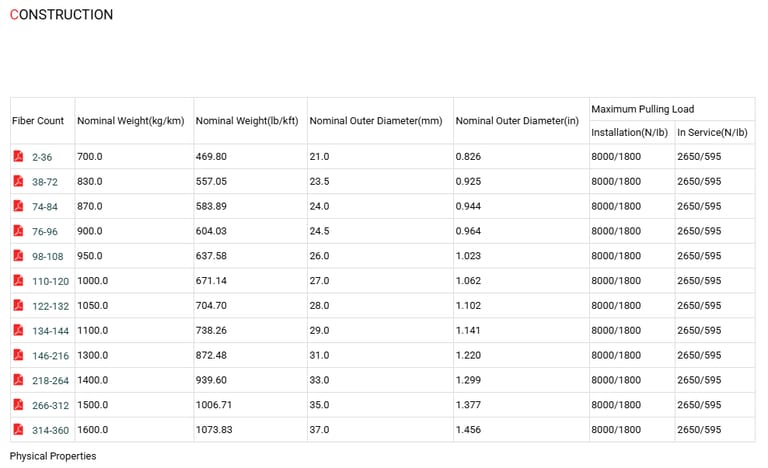This screenshot has height=468, width=768.
Task: Follow the 146-216 fiber count link
Action: [x=50, y=355]
